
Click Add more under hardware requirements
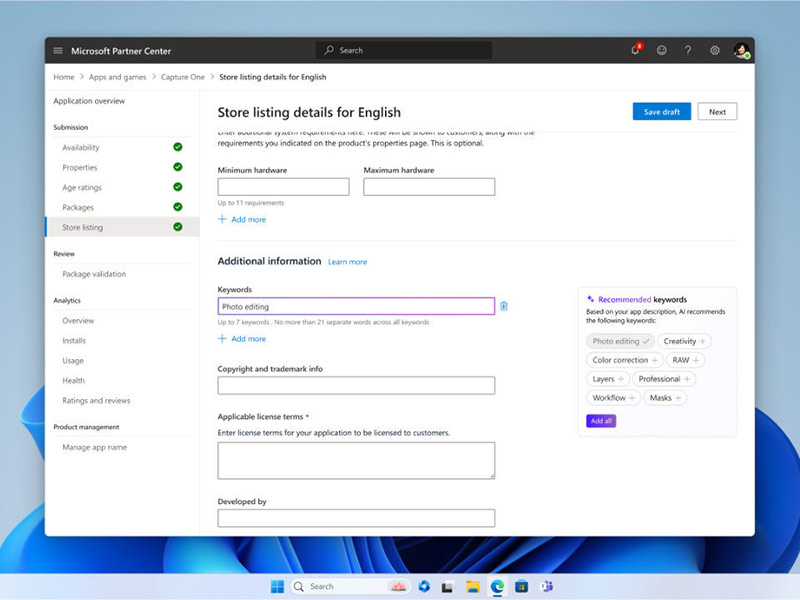point(242,219)
